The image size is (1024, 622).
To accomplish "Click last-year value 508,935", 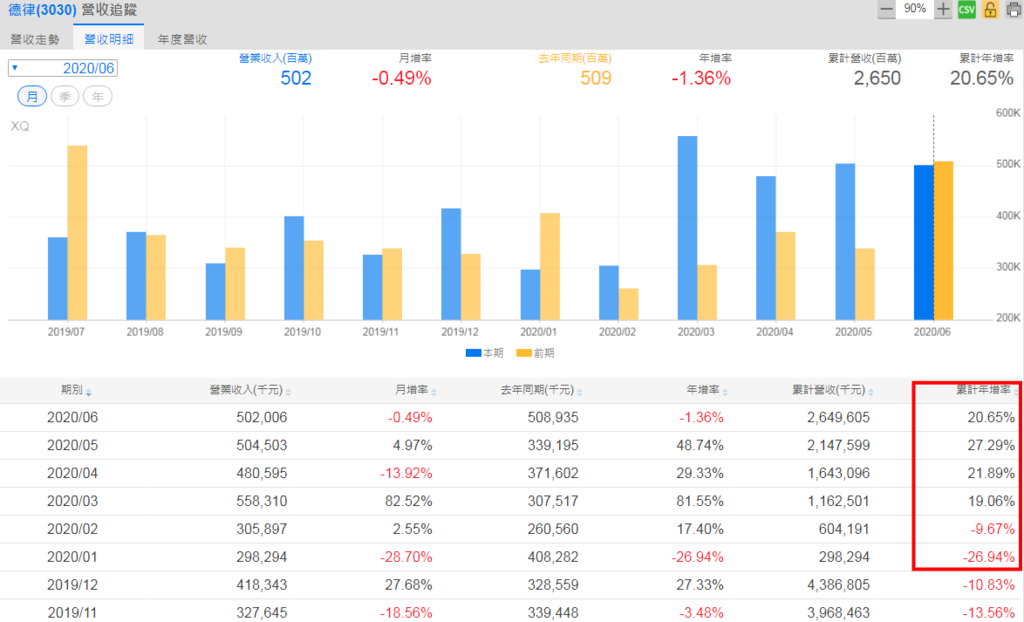I will (553, 417).
